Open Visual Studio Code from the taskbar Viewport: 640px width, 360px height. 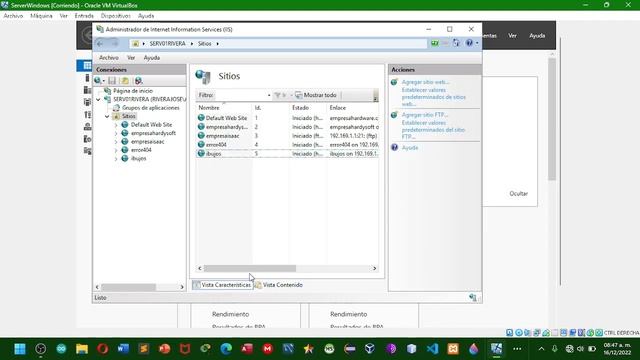tap(432, 349)
